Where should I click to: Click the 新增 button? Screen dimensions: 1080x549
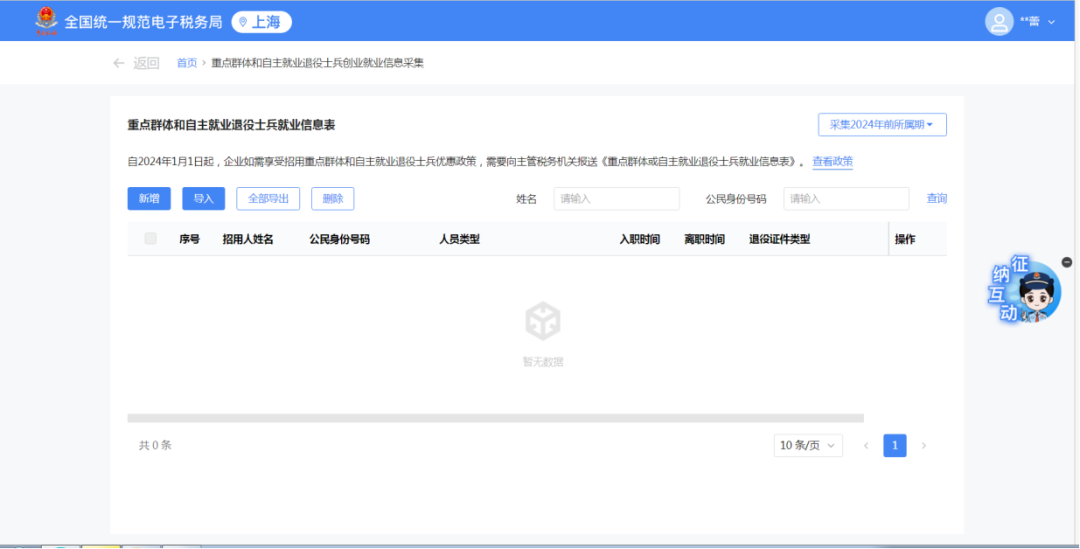click(149, 199)
